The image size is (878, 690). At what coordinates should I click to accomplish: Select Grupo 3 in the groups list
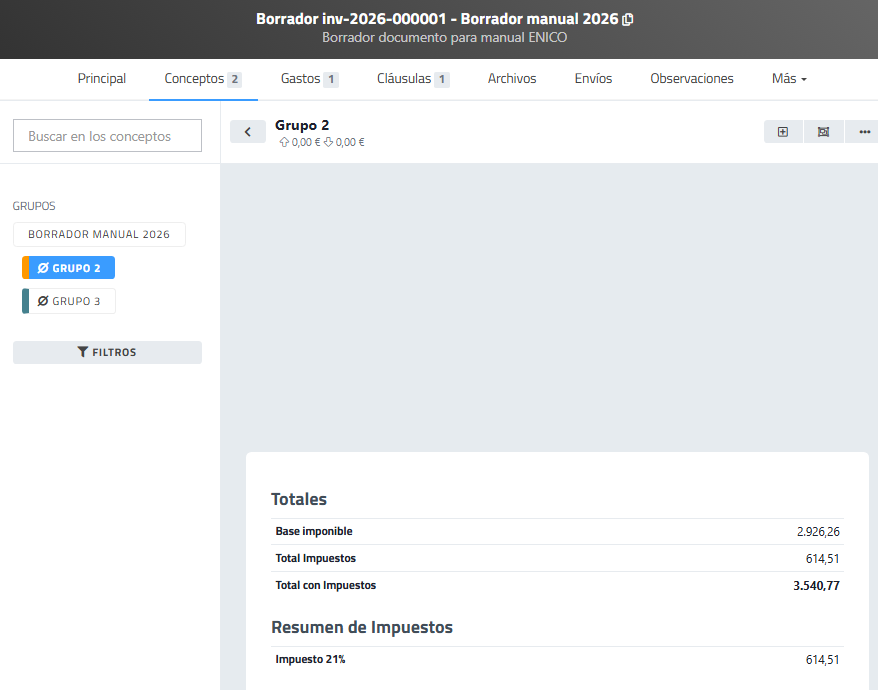[72, 301]
